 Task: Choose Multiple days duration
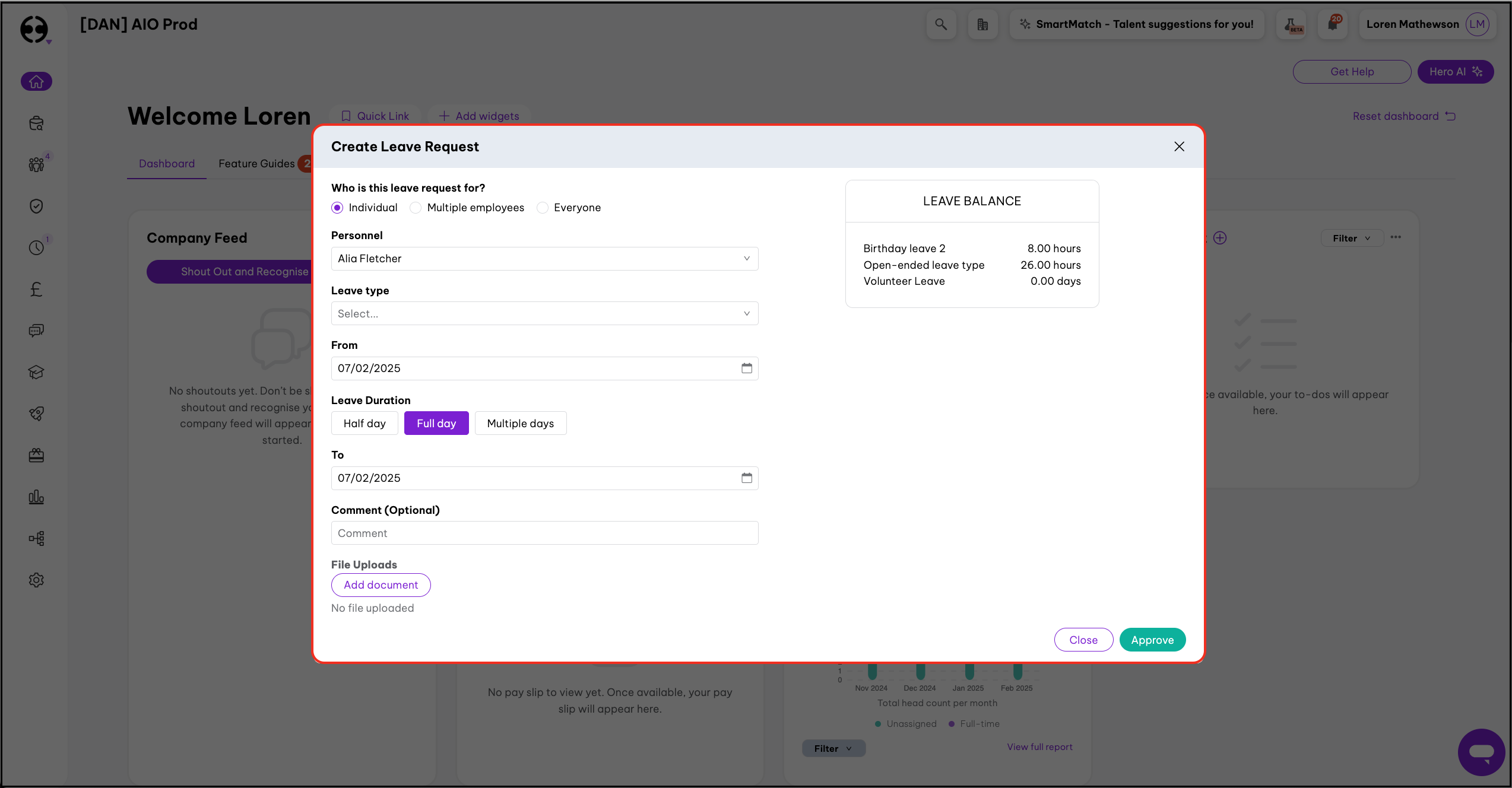coord(520,423)
